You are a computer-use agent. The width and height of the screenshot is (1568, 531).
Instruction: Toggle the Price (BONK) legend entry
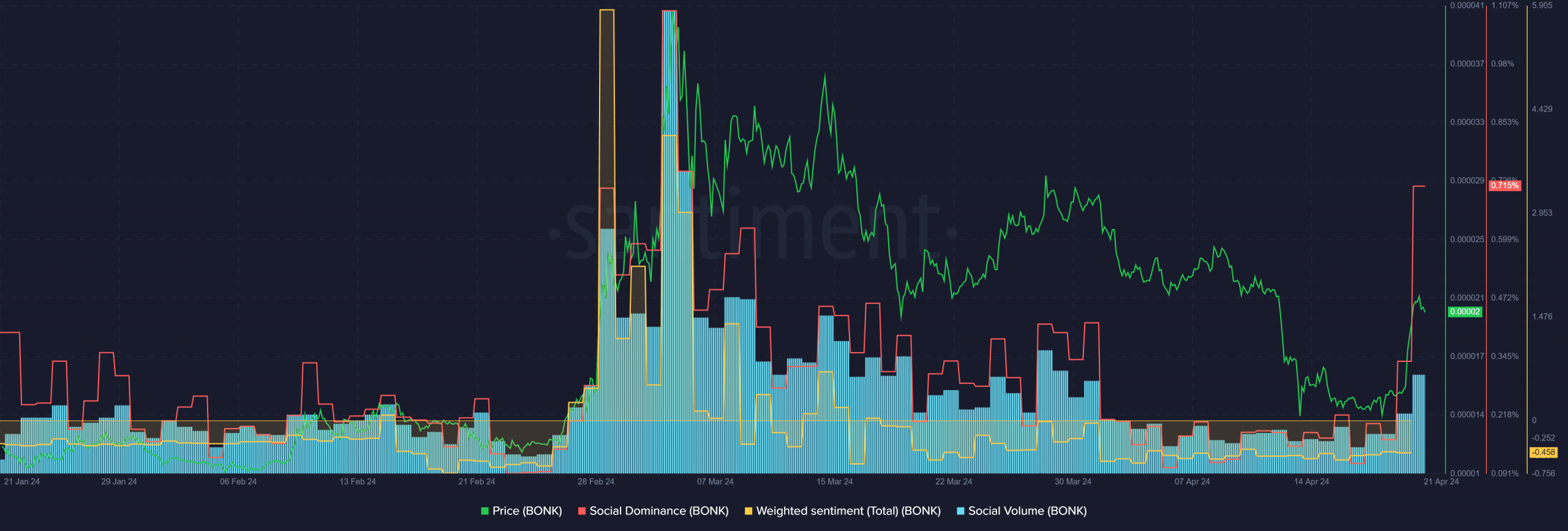coord(521,511)
